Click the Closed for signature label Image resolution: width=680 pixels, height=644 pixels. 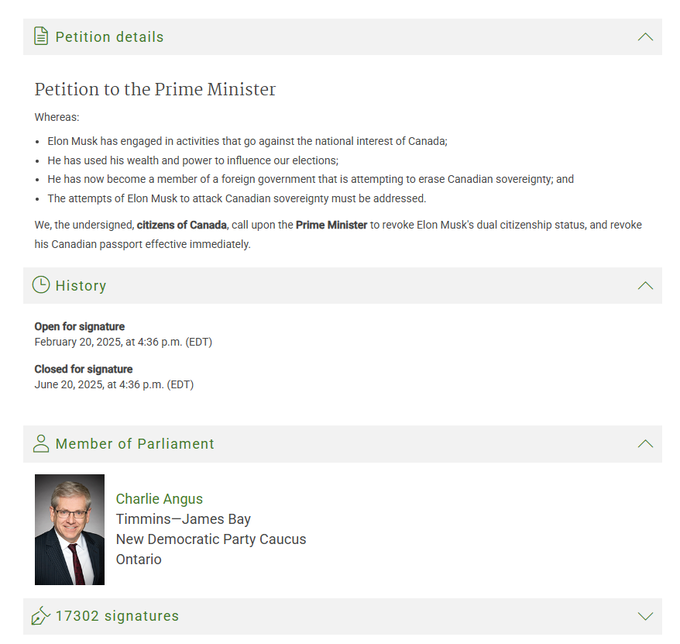point(84,369)
